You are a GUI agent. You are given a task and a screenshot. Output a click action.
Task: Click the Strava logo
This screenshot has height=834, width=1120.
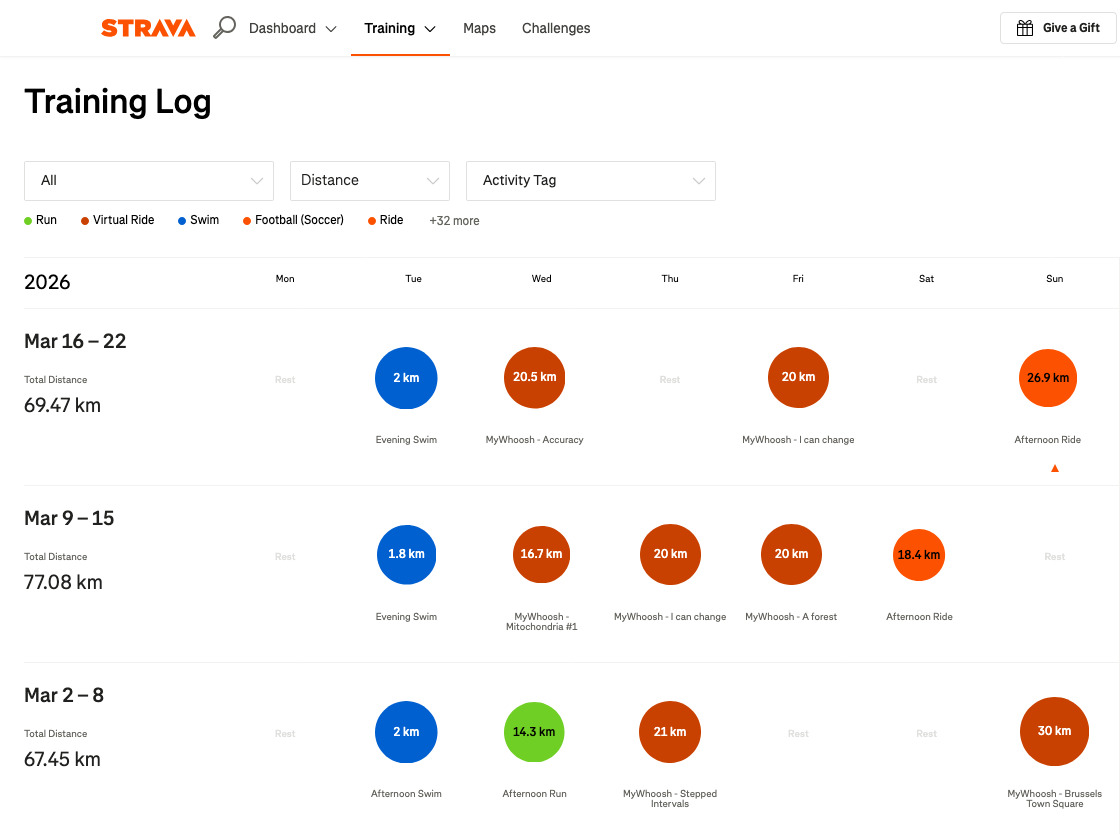click(148, 28)
